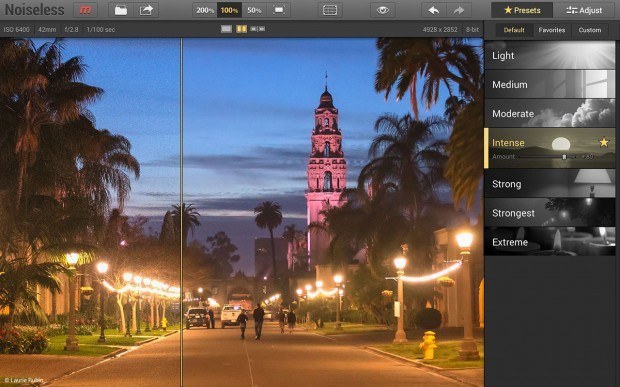Screen dimensions: 620x387
Task: Apply the Light preset
Action: (x=550, y=55)
